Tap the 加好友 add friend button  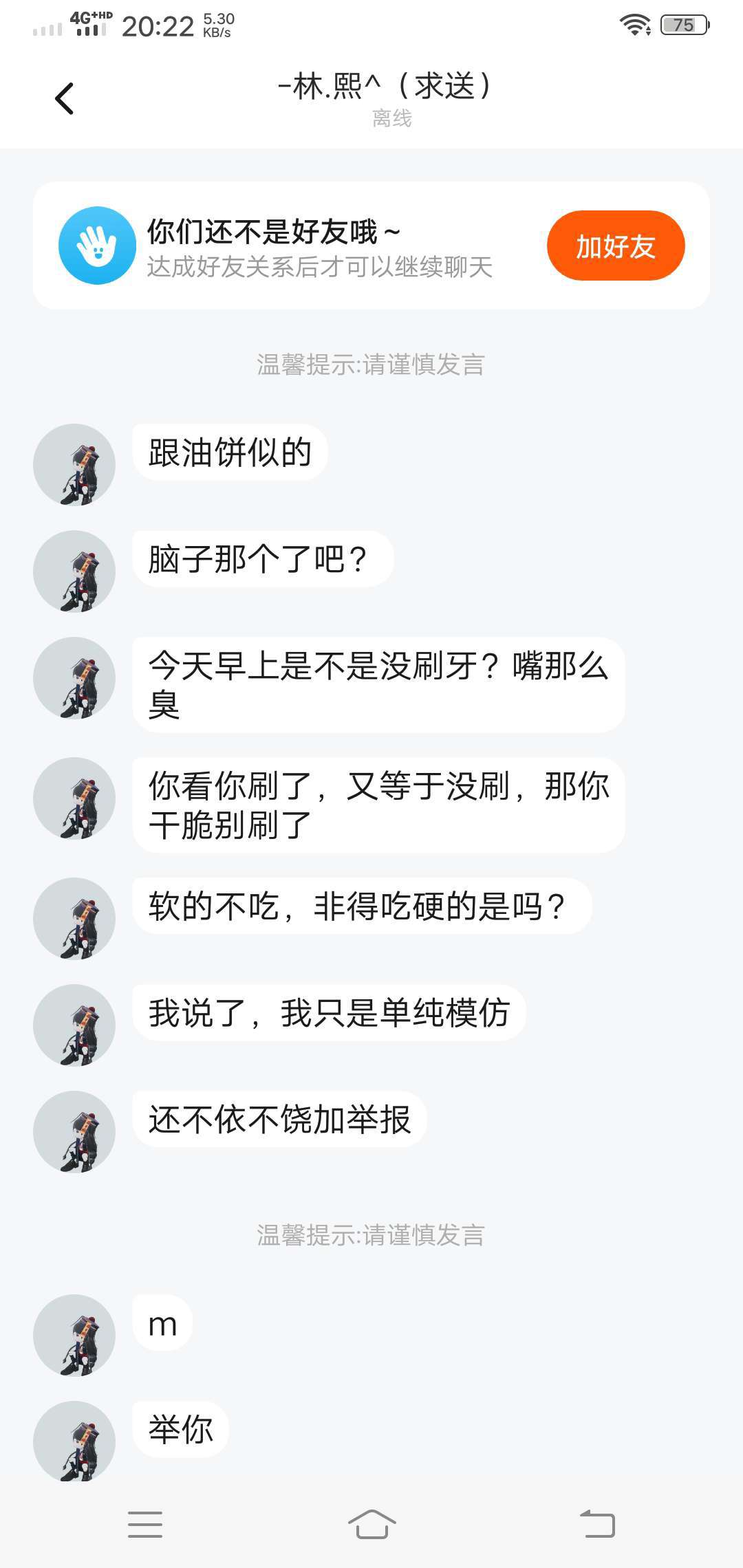point(616,246)
